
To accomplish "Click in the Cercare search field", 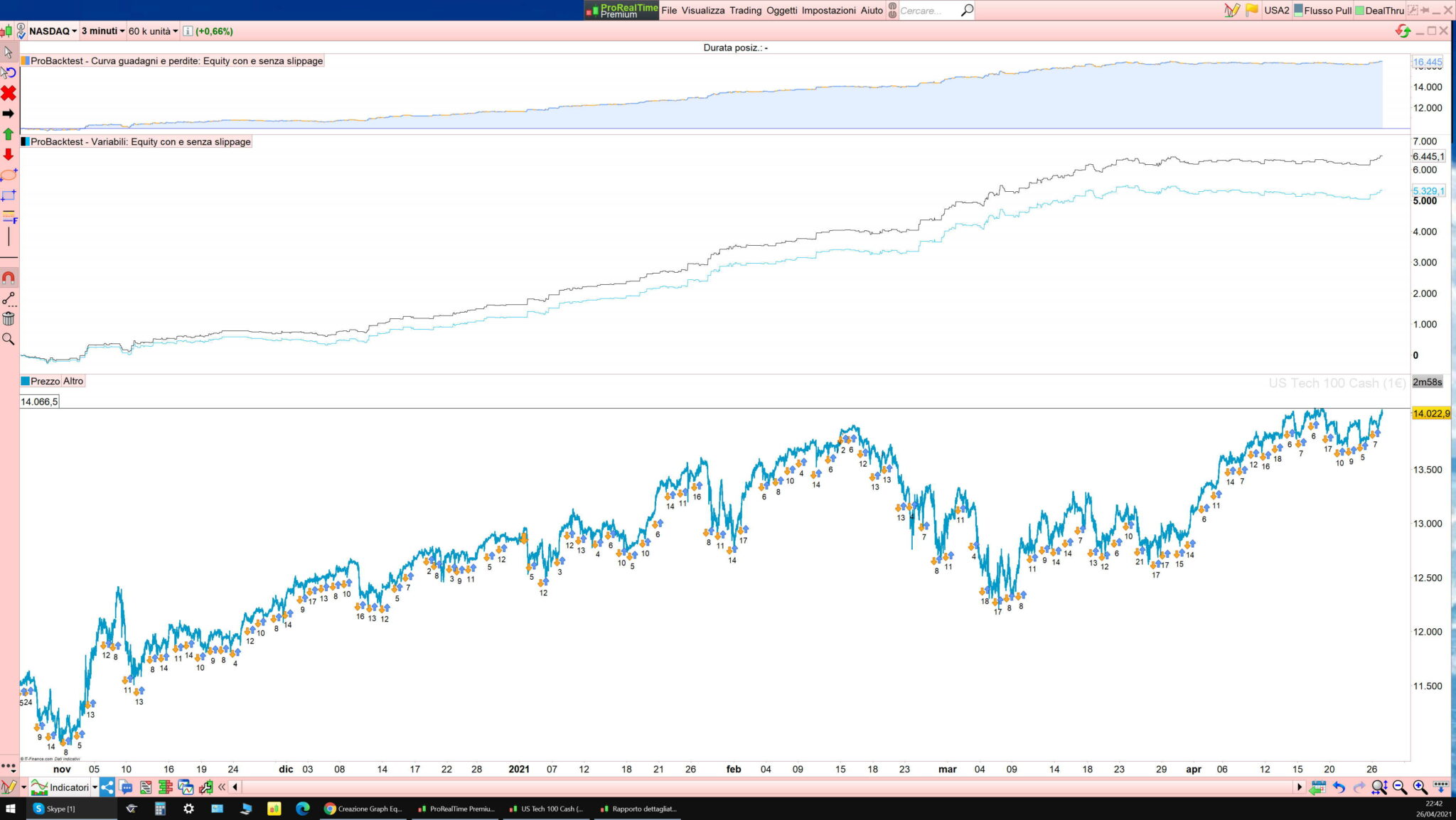I will (928, 11).
